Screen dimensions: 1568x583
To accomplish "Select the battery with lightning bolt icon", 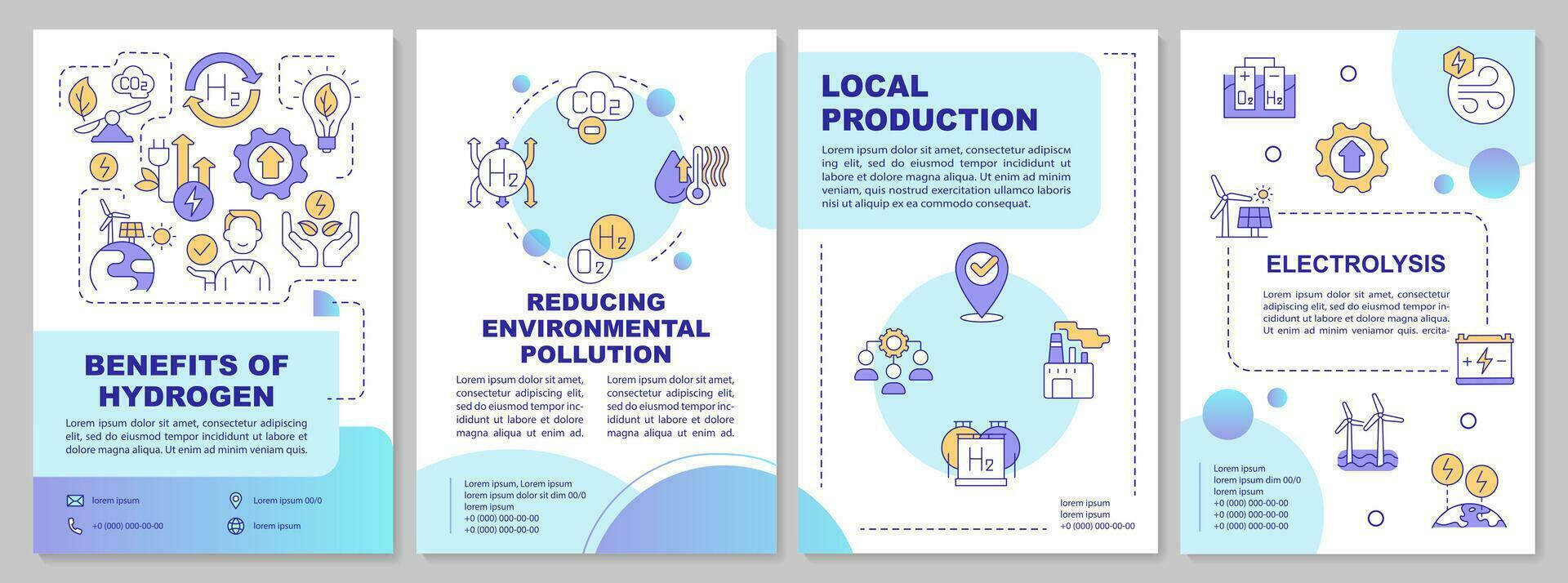I will click(x=1485, y=358).
